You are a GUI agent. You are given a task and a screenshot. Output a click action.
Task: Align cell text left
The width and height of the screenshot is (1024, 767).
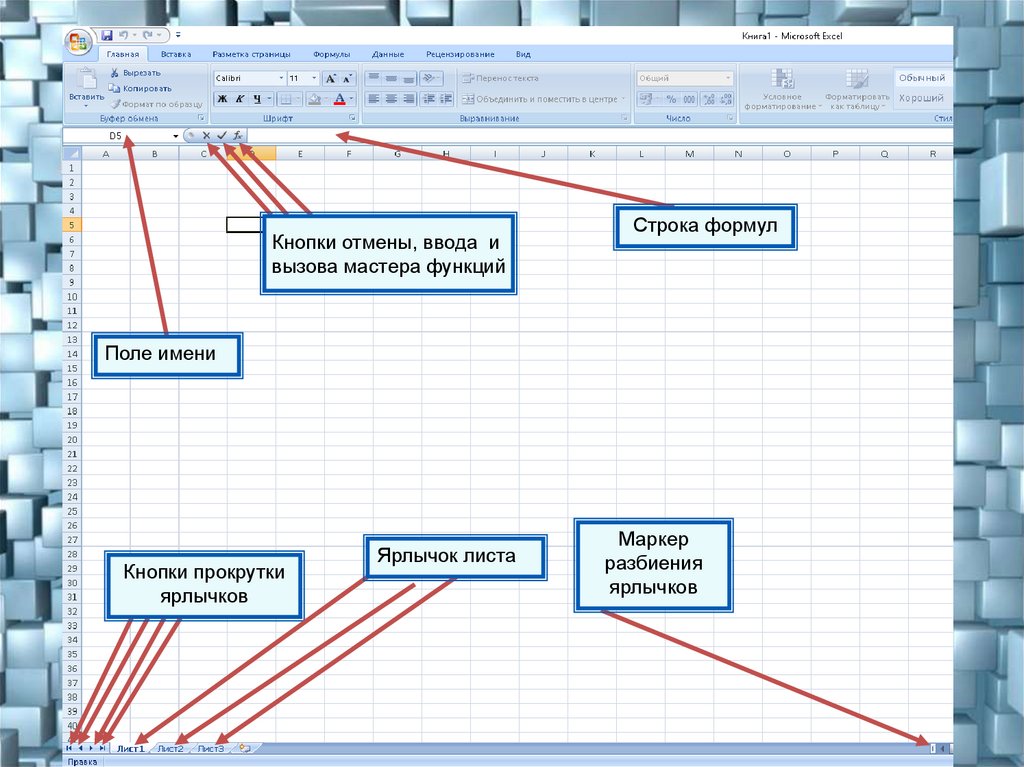374,99
